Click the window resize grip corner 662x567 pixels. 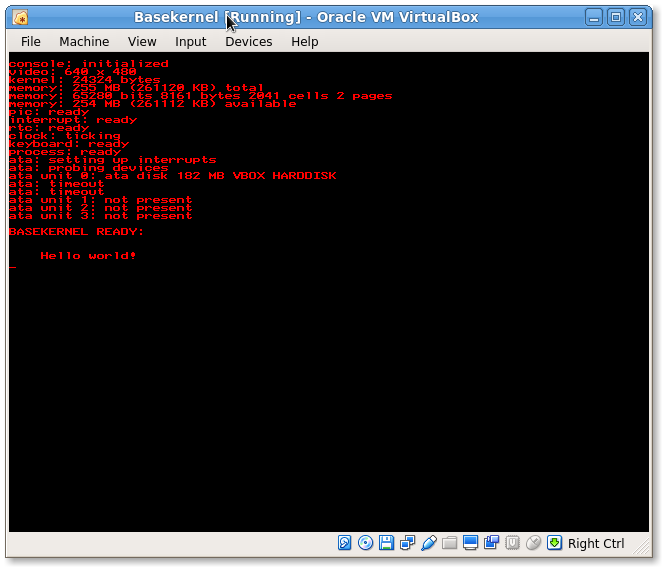pyautogui.click(x=642, y=547)
